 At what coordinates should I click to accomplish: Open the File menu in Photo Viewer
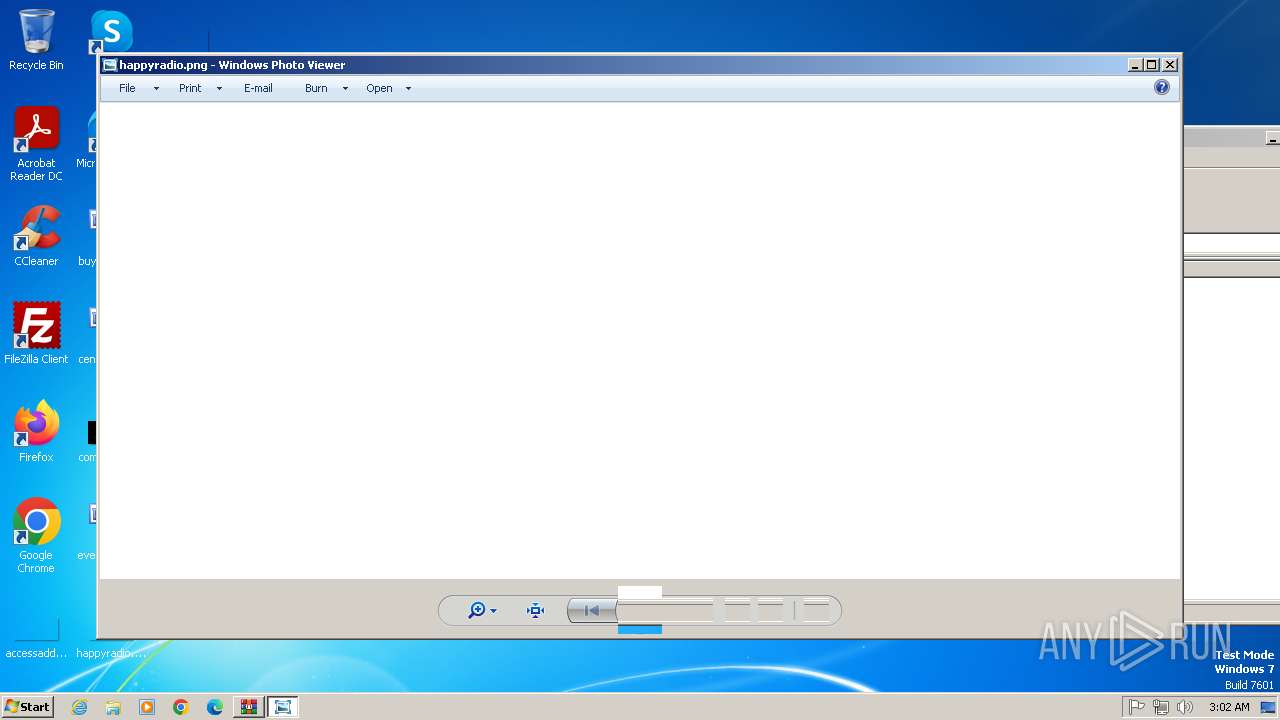[127, 88]
